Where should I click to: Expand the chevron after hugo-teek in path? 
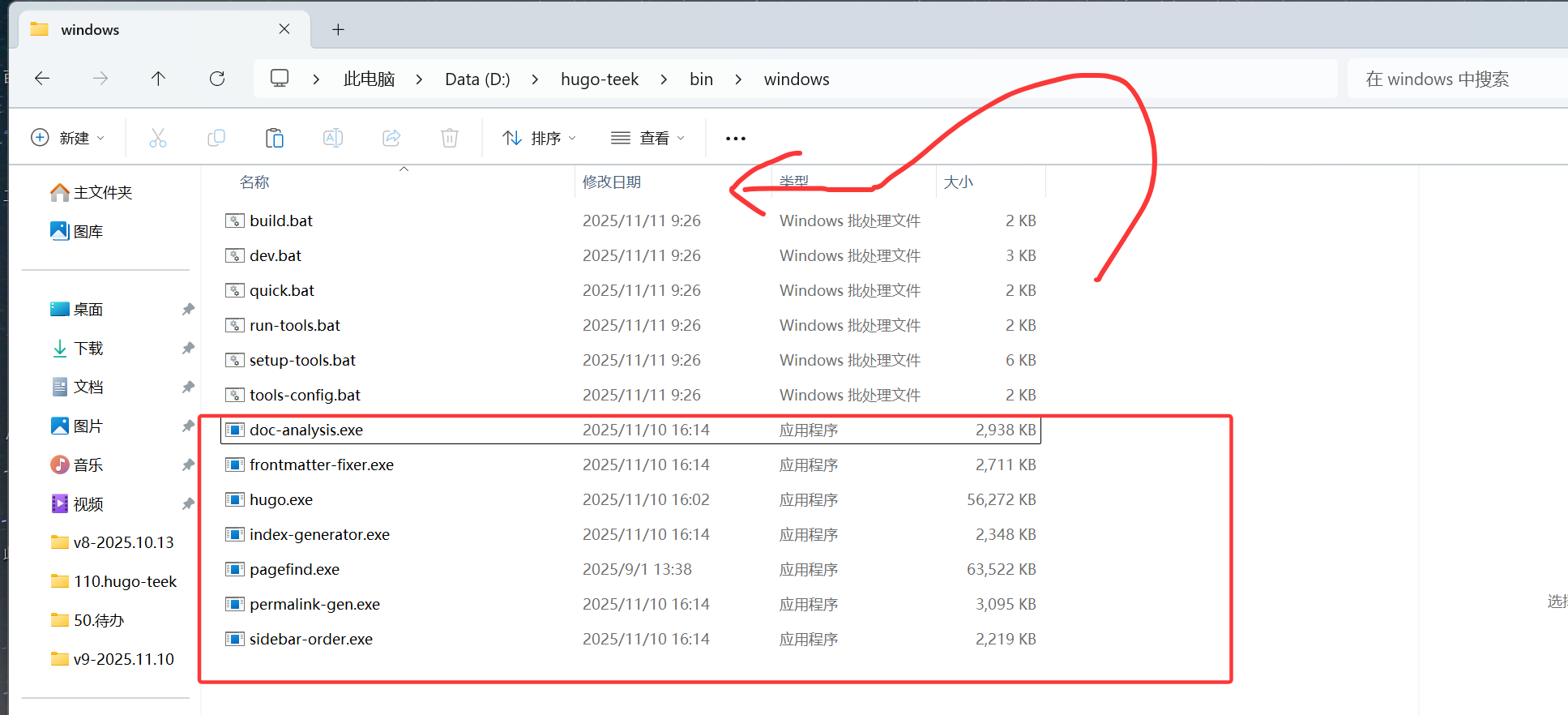click(664, 79)
